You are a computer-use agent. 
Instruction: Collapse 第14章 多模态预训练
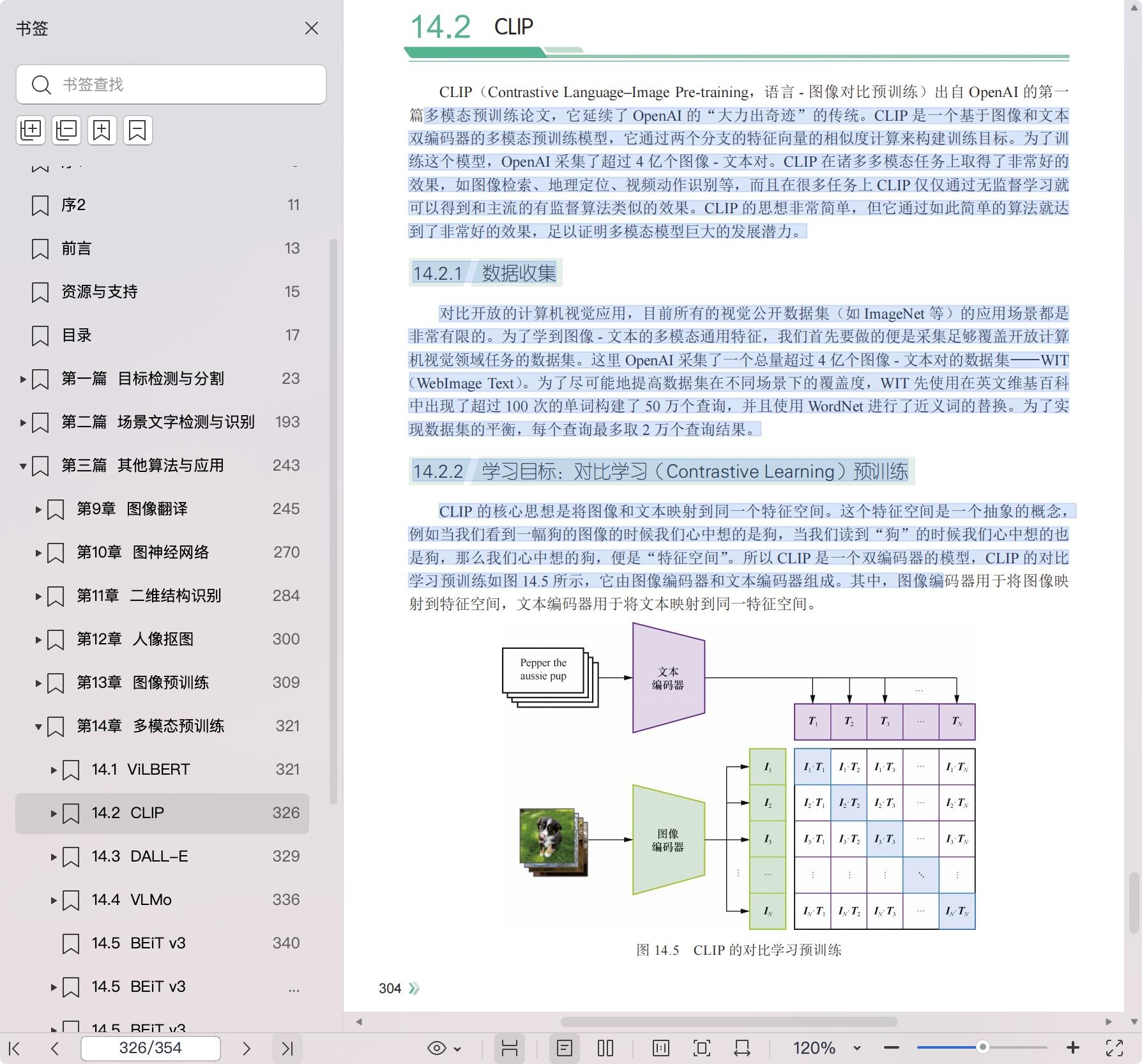(x=38, y=727)
